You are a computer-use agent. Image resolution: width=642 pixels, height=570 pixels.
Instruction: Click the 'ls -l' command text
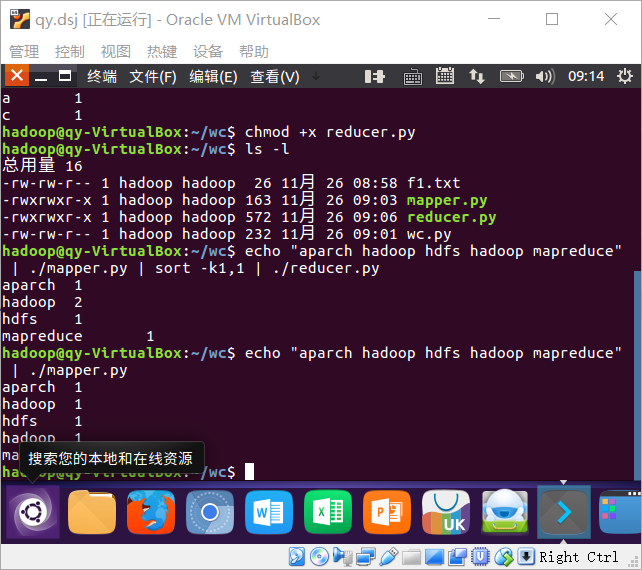click(x=267, y=149)
